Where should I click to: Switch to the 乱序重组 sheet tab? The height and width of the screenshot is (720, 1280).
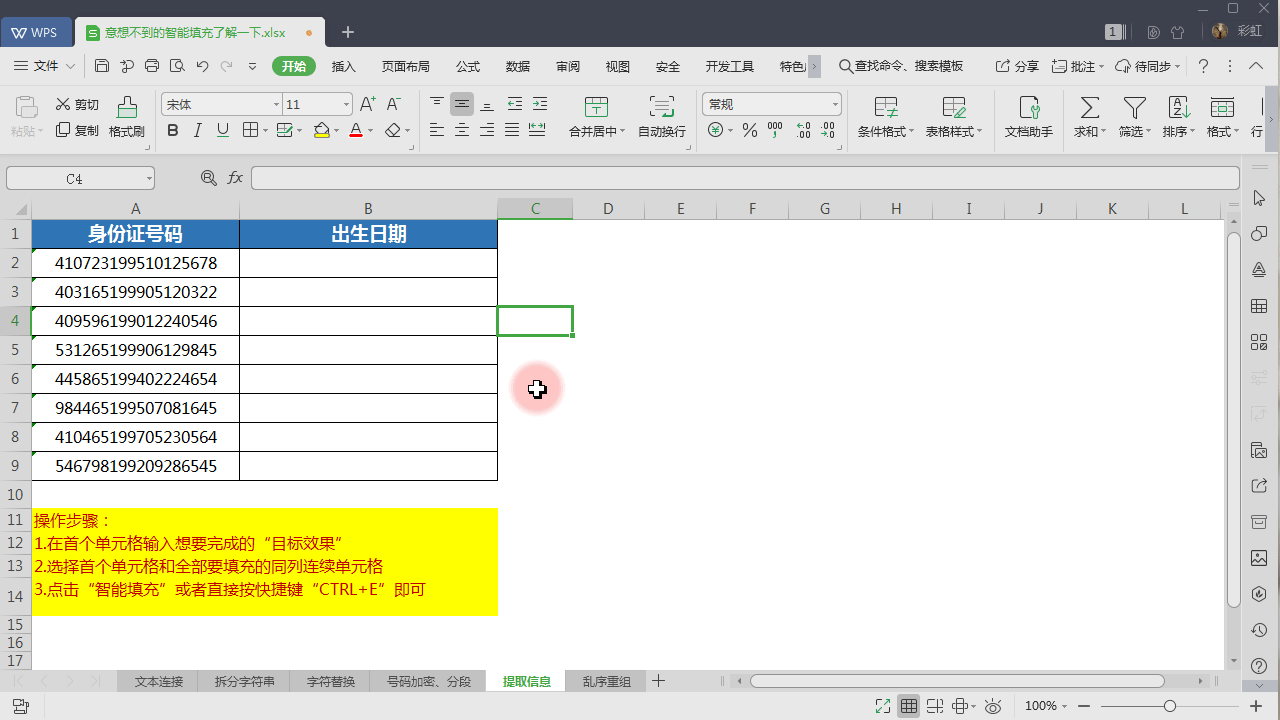coord(606,681)
